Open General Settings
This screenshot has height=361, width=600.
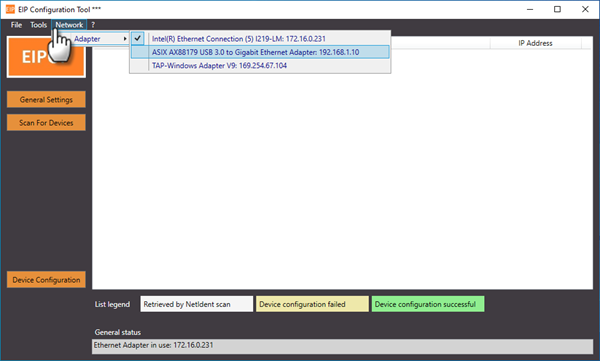(x=46, y=100)
